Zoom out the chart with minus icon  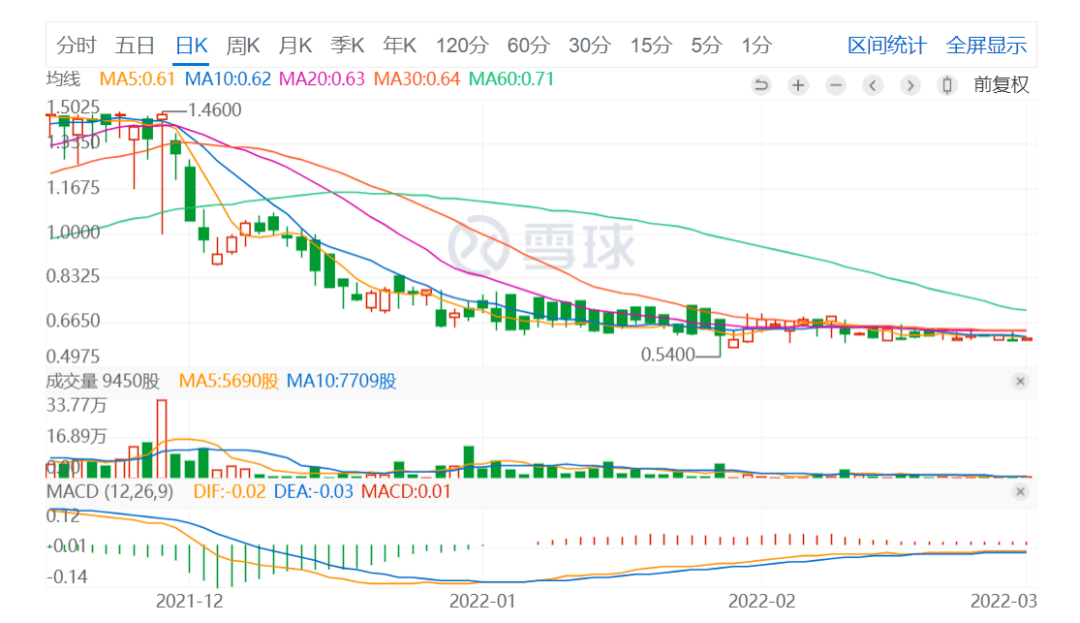click(x=836, y=85)
